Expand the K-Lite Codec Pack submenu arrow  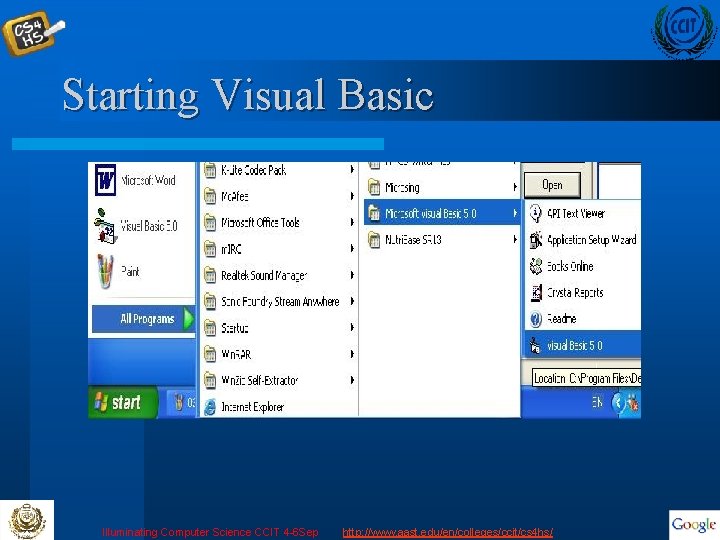click(352, 169)
